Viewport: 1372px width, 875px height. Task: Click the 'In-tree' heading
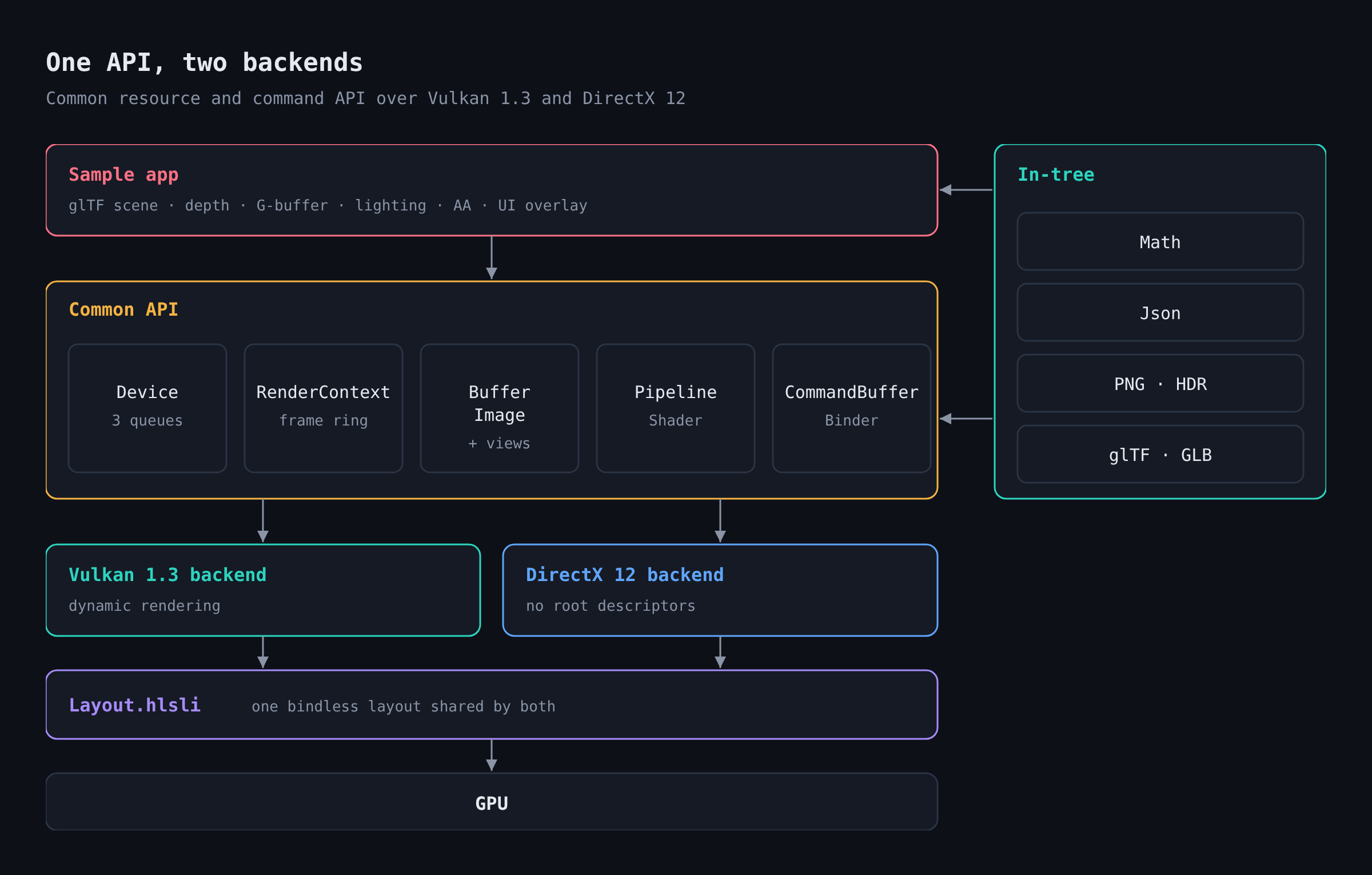(1056, 174)
